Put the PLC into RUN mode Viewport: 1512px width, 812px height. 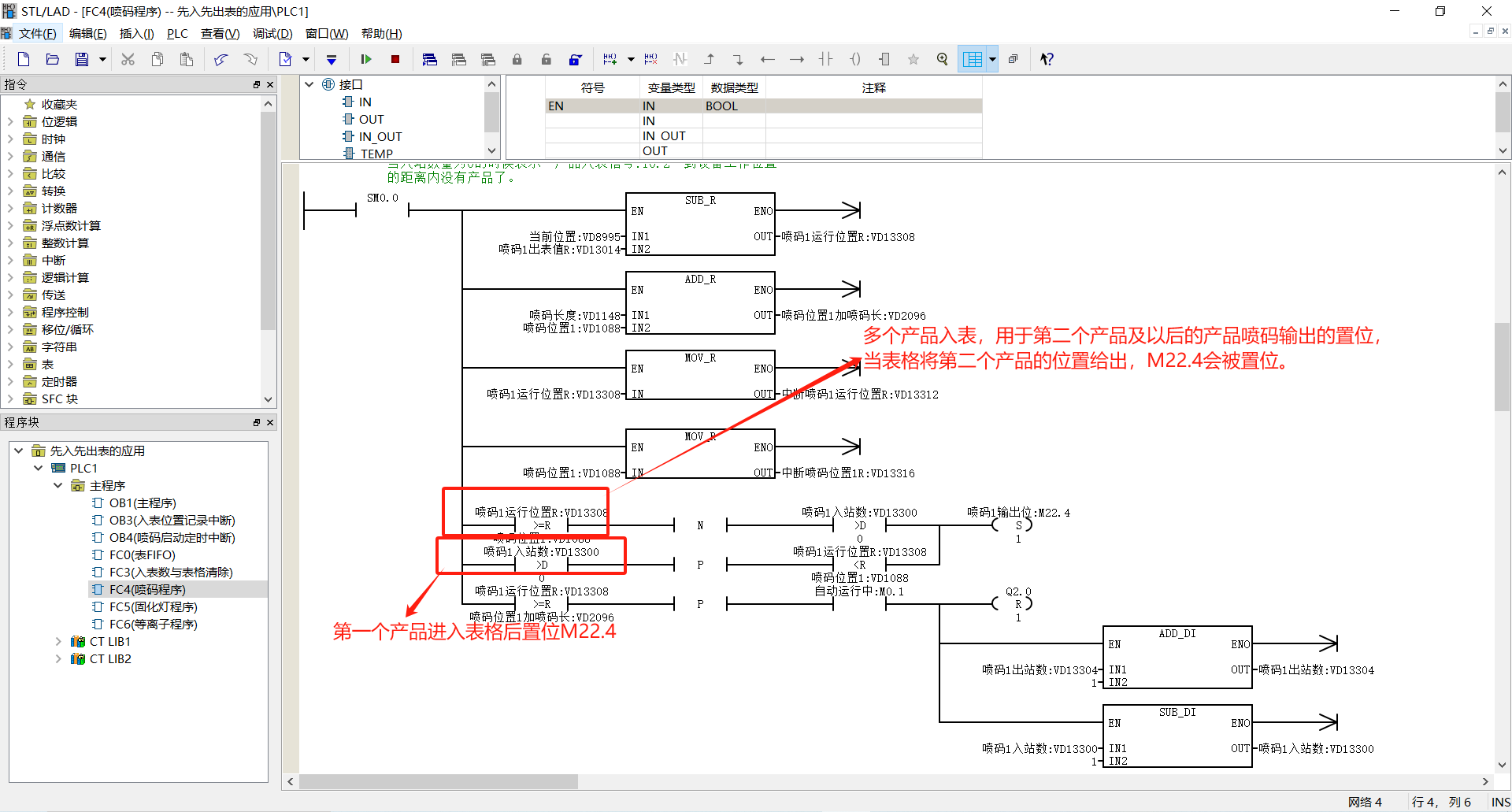(366, 59)
